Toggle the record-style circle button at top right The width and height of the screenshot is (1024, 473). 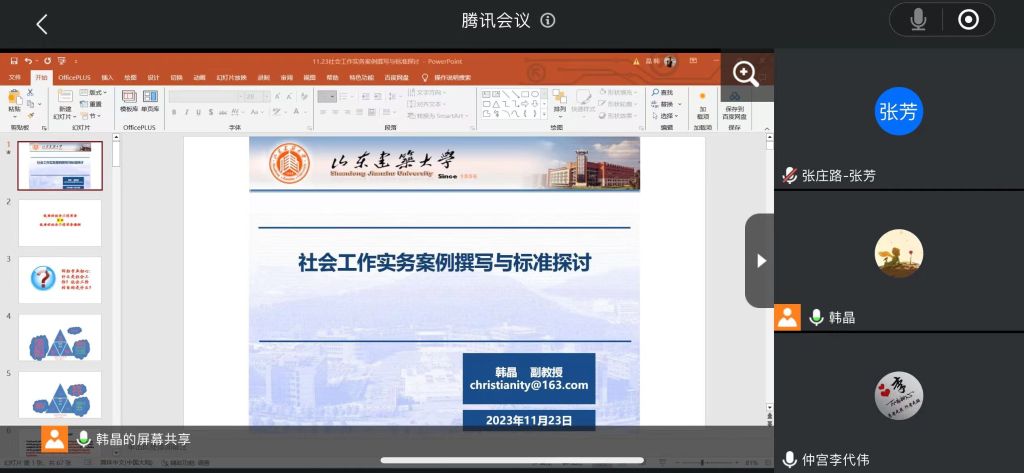point(967,19)
